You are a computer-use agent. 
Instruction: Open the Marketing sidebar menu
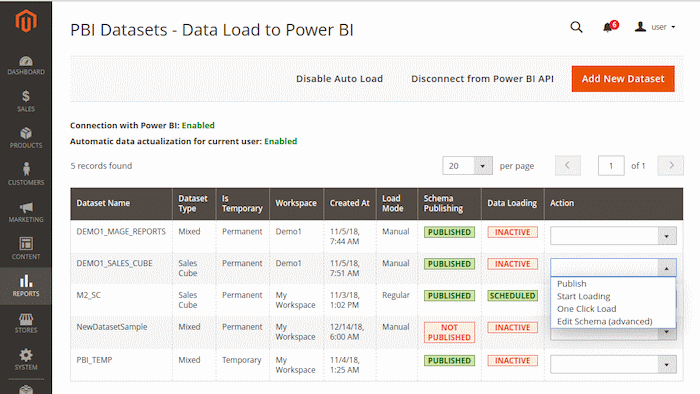click(26, 212)
